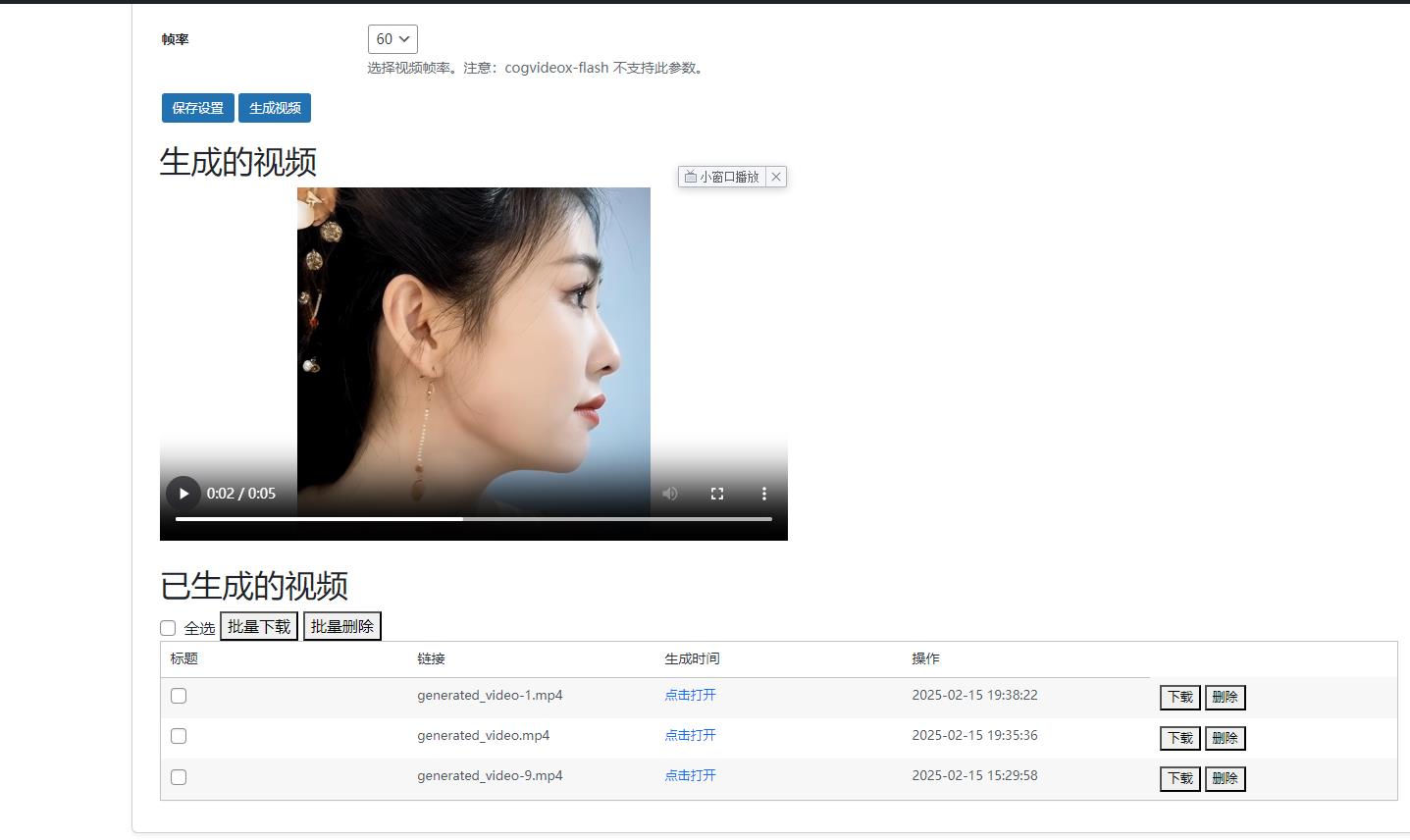Open 点击打开 link for generated_video-1.mp4
The width and height of the screenshot is (1410, 840).
tap(690, 695)
